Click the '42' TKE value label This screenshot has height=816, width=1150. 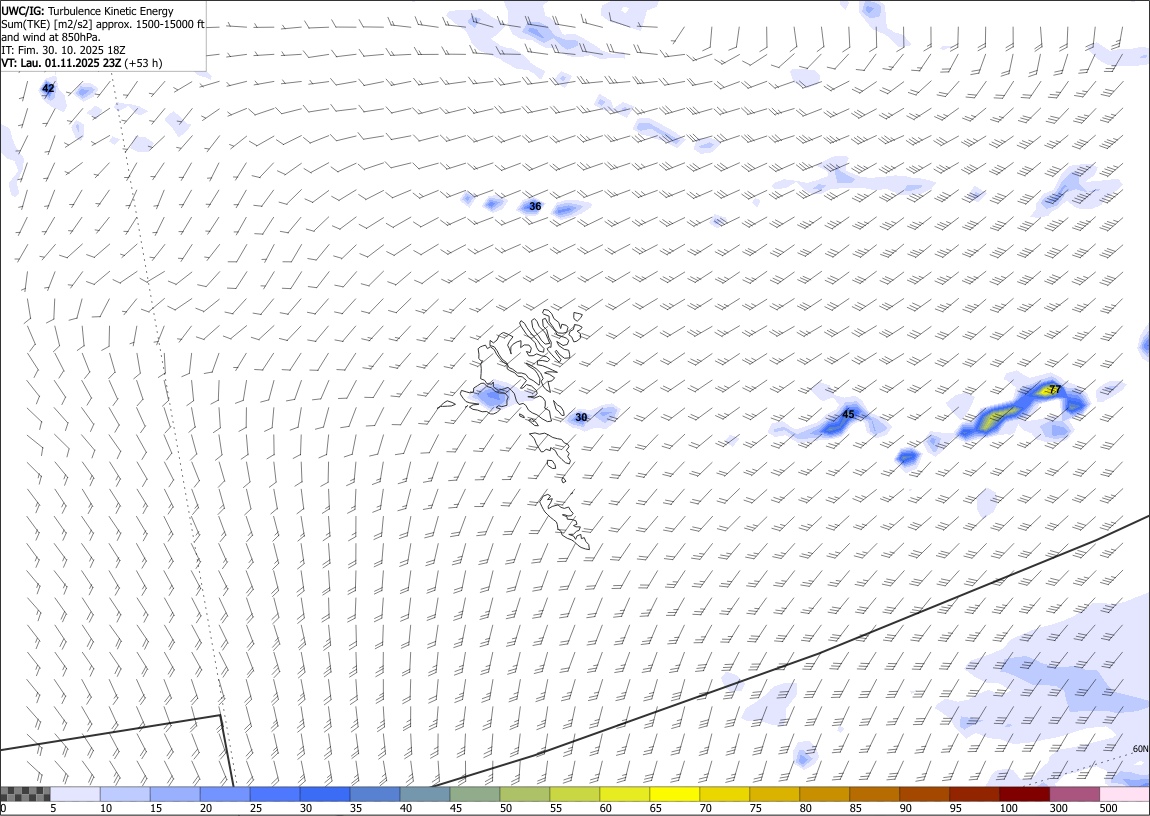pos(48,88)
